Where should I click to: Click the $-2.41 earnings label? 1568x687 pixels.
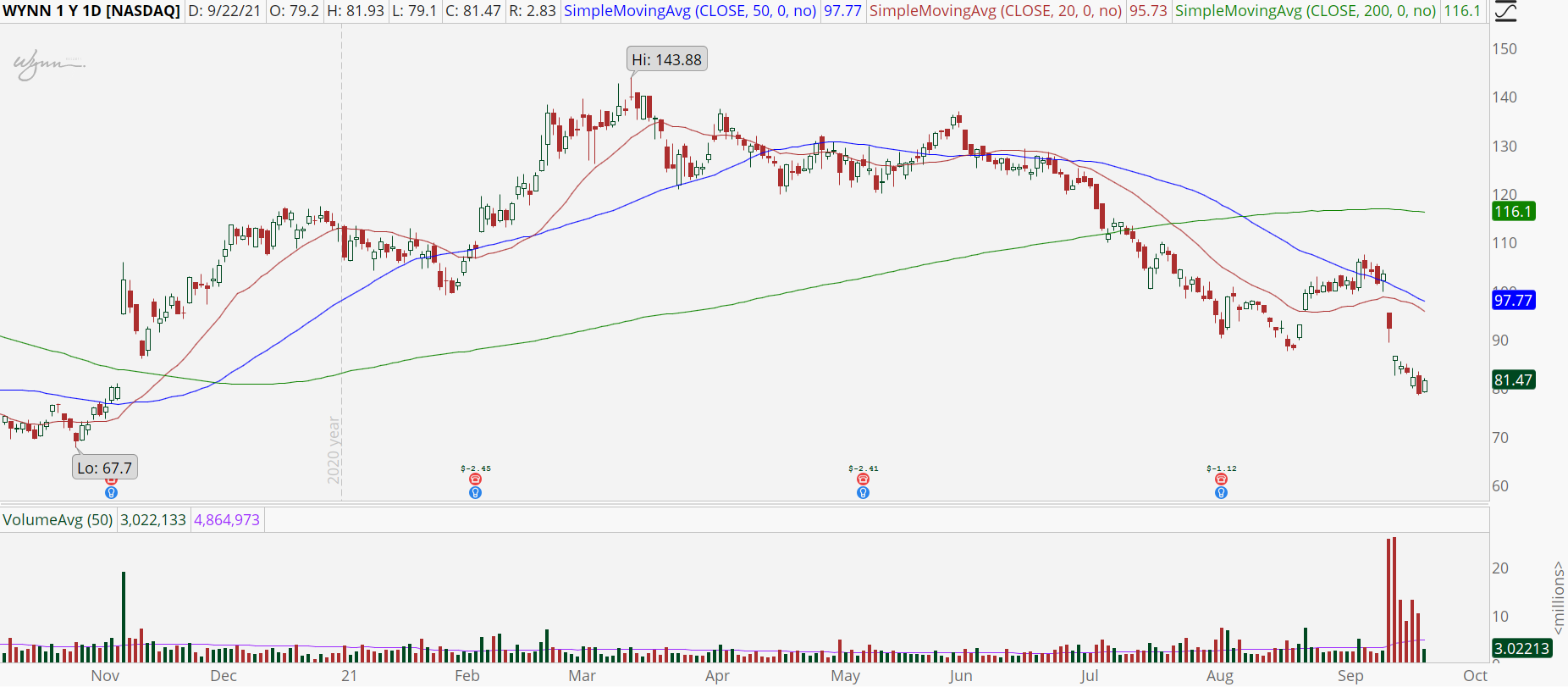pos(864,468)
